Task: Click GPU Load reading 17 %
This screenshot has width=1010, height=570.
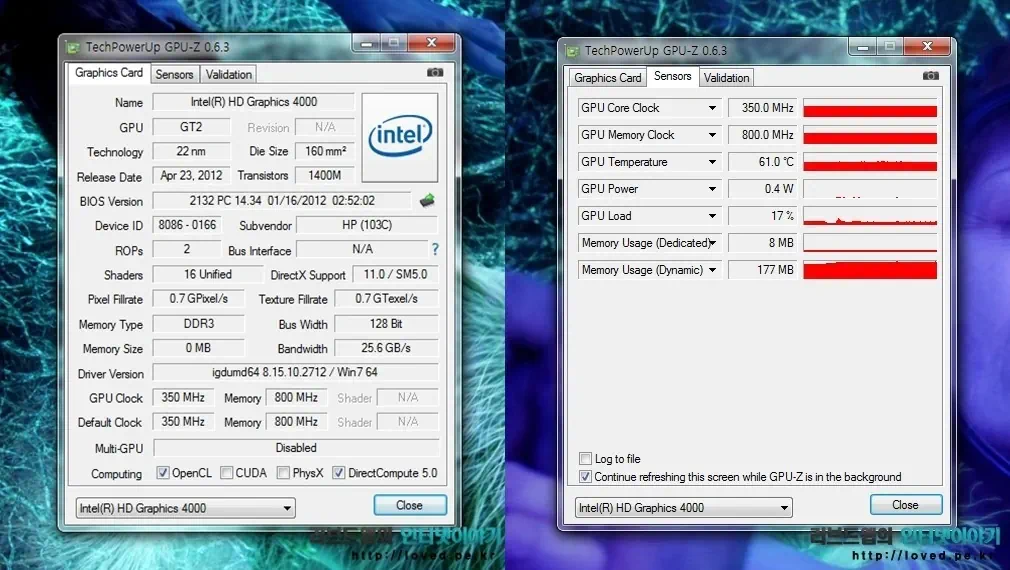Action: click(763, 216)
